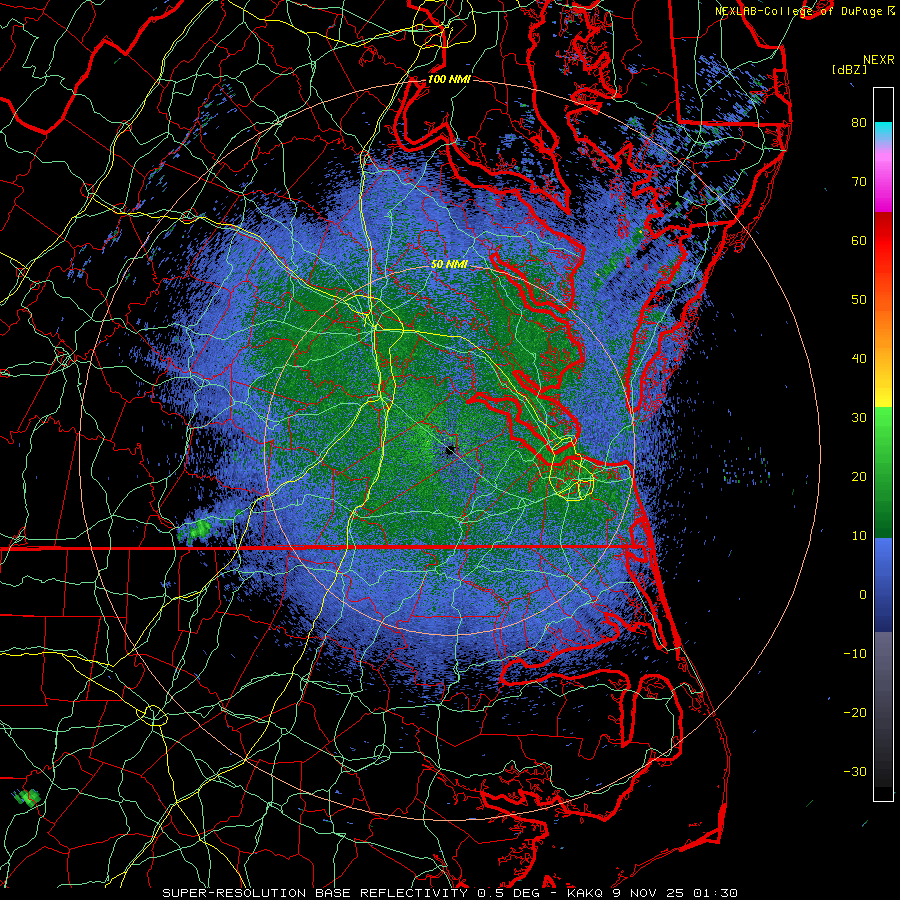This screenshot has height=900, width=900.
Task: Click the 50 dBZ scale value
Action: [859, 300]
